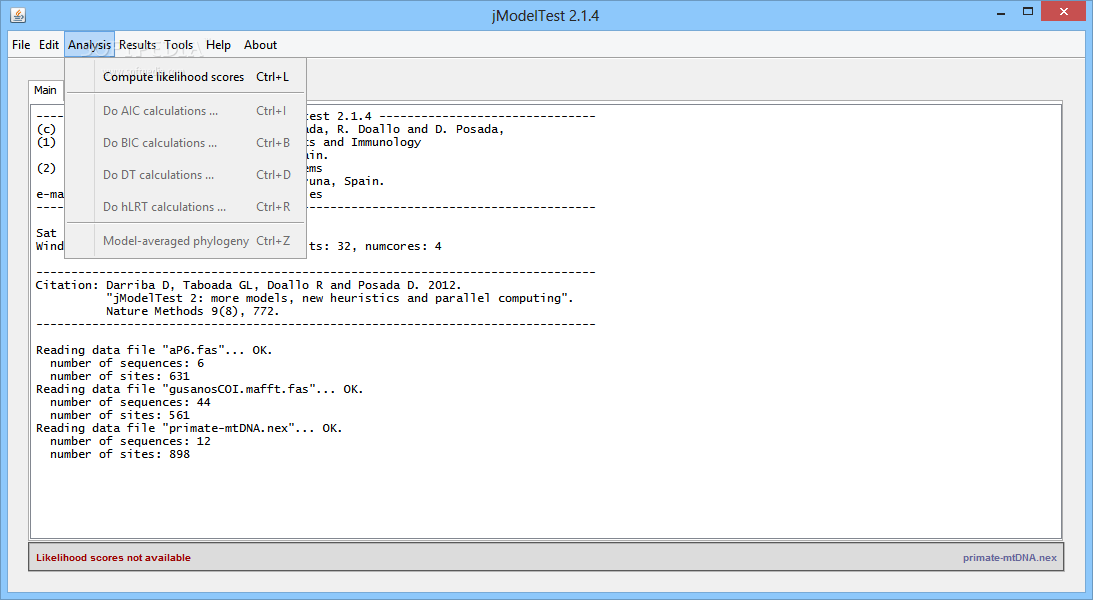Open the About menu
This screenshot has height=600, width=1093.
260,45
